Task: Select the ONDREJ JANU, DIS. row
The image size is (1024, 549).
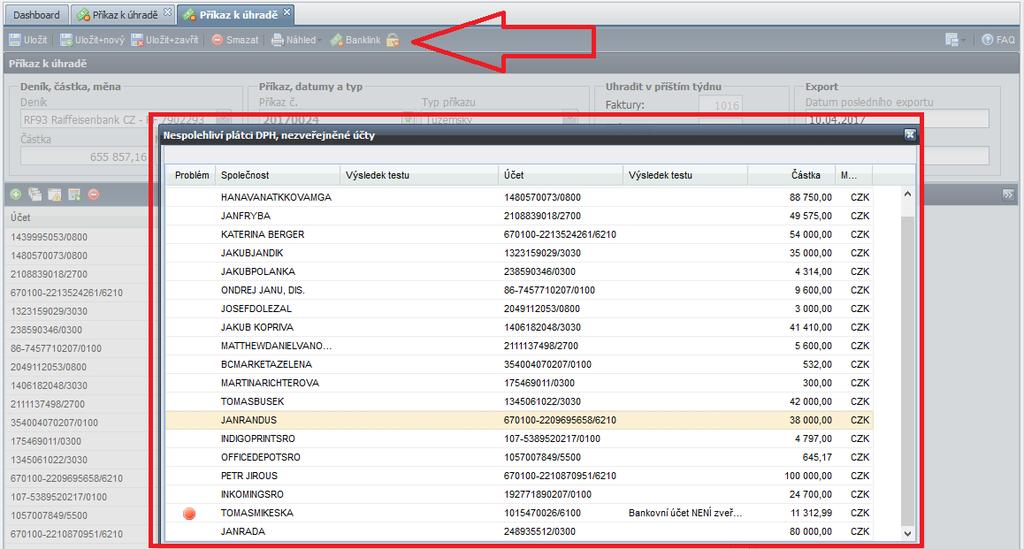Action: (519, 290)
